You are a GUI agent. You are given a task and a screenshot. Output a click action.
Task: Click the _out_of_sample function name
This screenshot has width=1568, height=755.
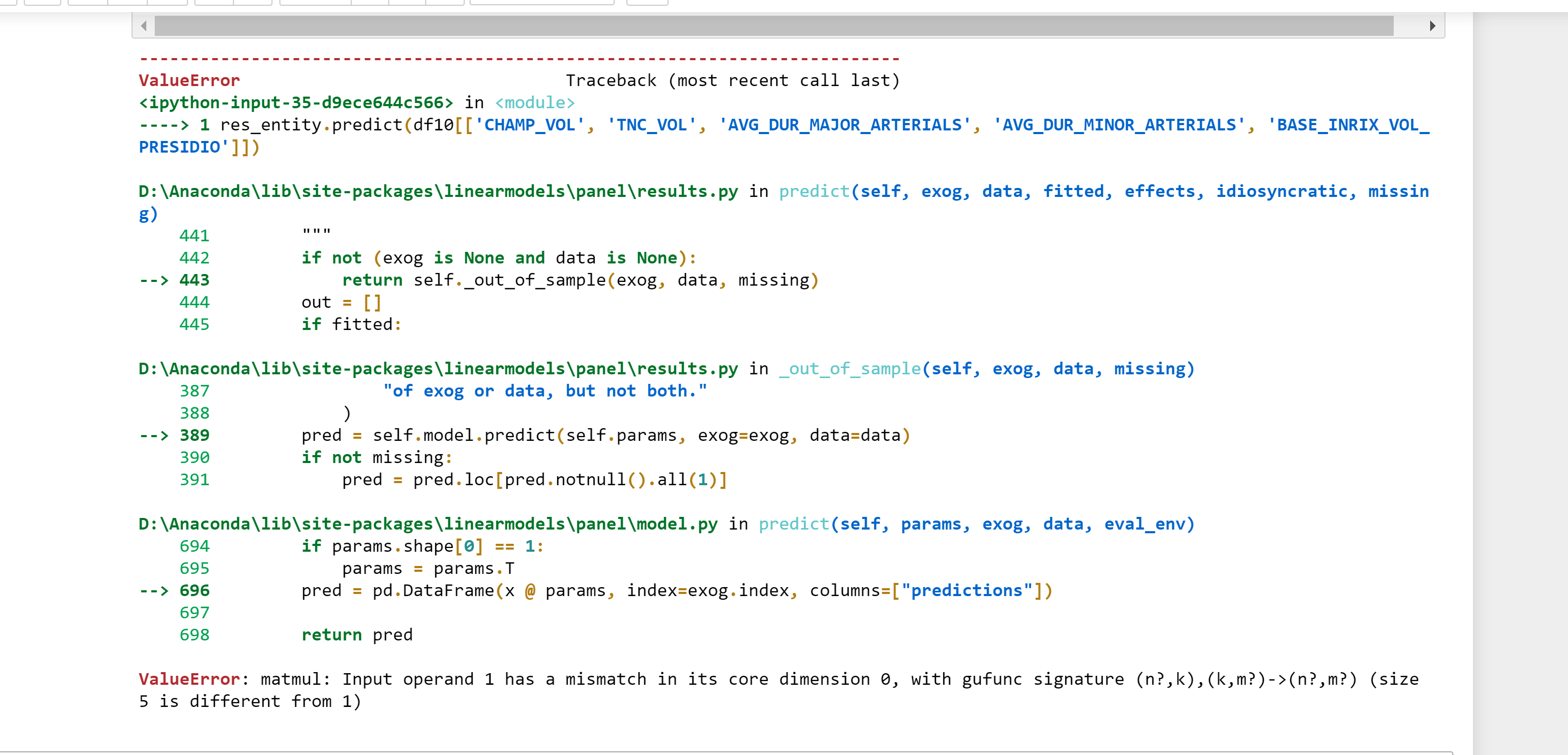849,368
